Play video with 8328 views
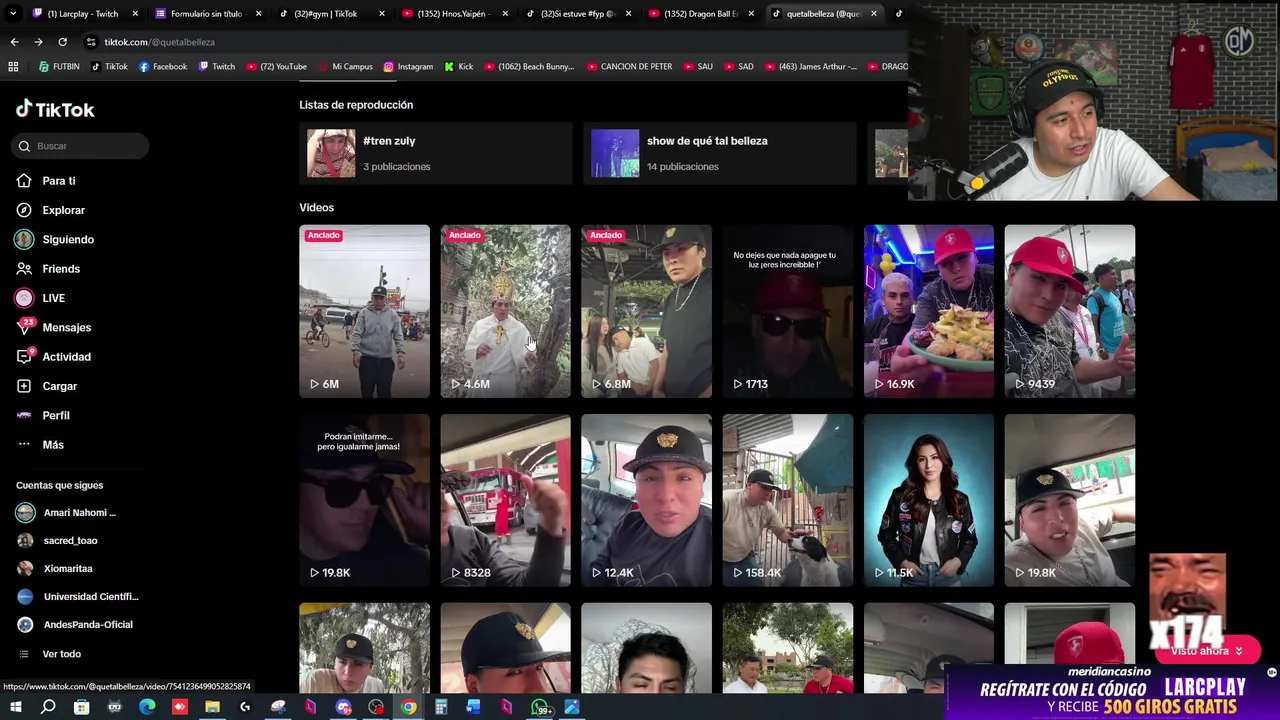The height and width of the screenshot is (720, 1280). click(505, 500)
